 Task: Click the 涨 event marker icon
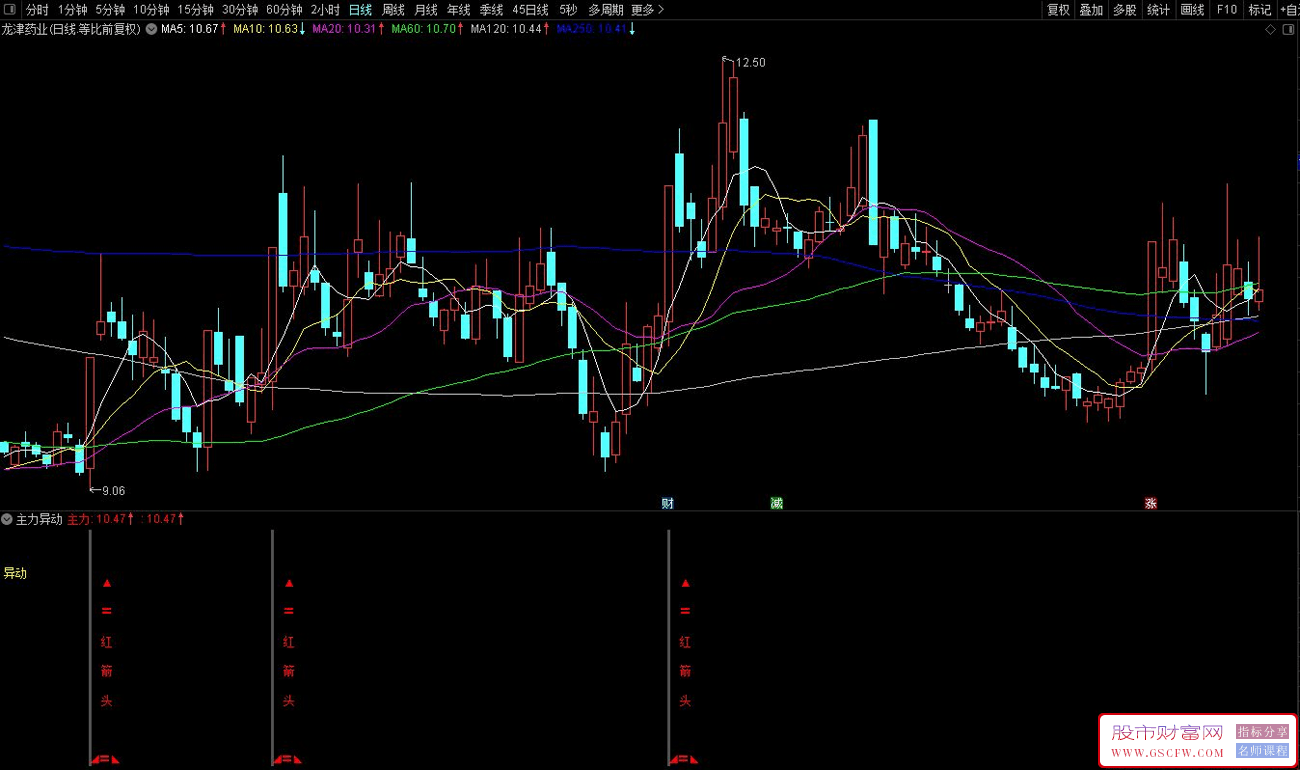pos(1151,503)
